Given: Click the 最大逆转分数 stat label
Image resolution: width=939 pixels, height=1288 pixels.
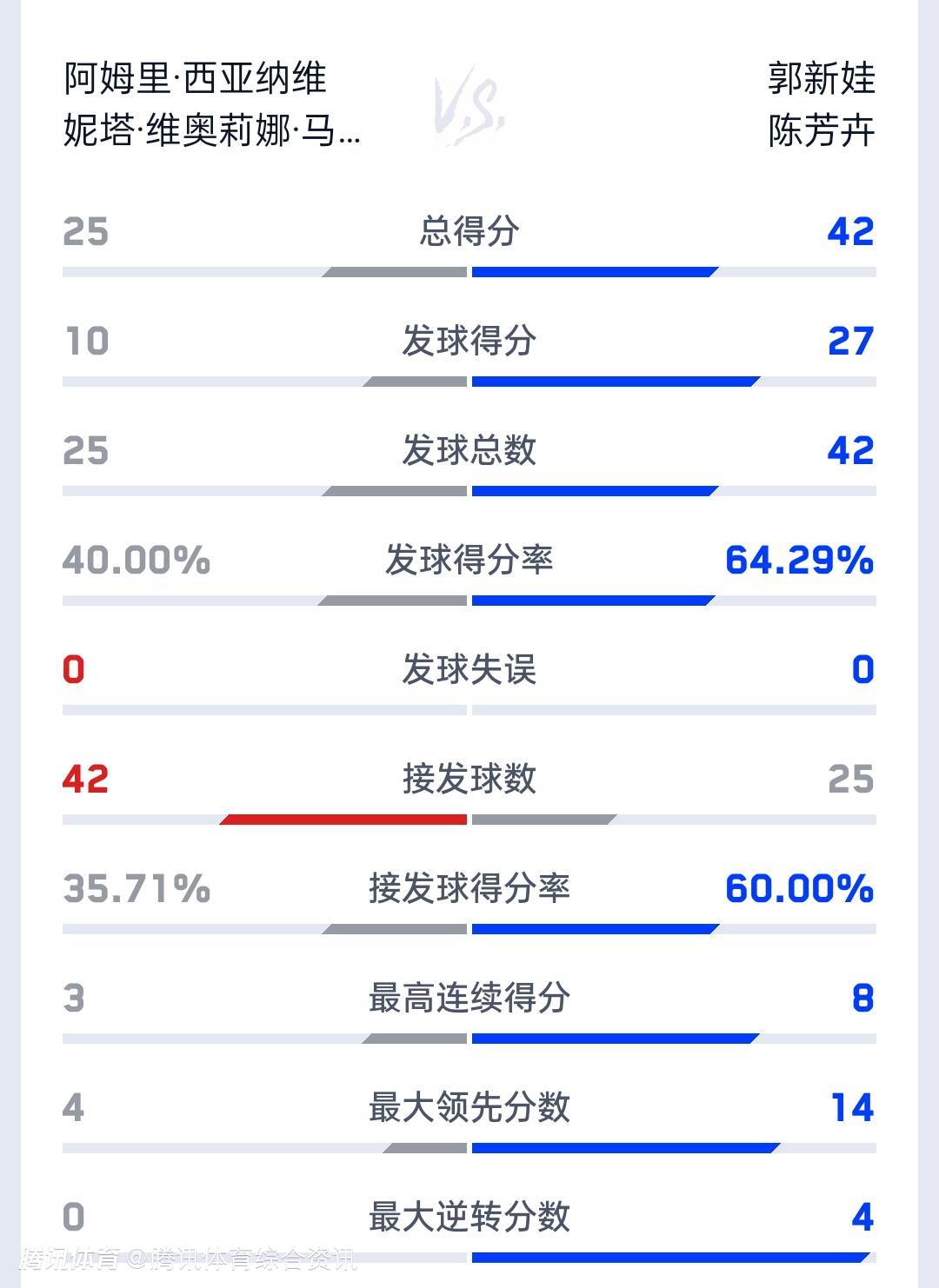Looking at the screenshot, I should (x=469, y=1217).
